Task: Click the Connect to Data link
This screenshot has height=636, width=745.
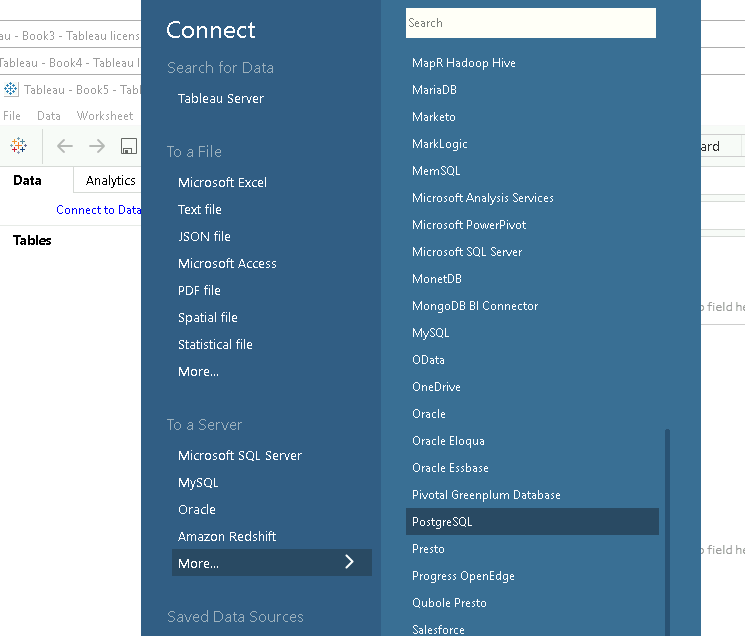Action: pyautogui.click(x=98, y=210)
